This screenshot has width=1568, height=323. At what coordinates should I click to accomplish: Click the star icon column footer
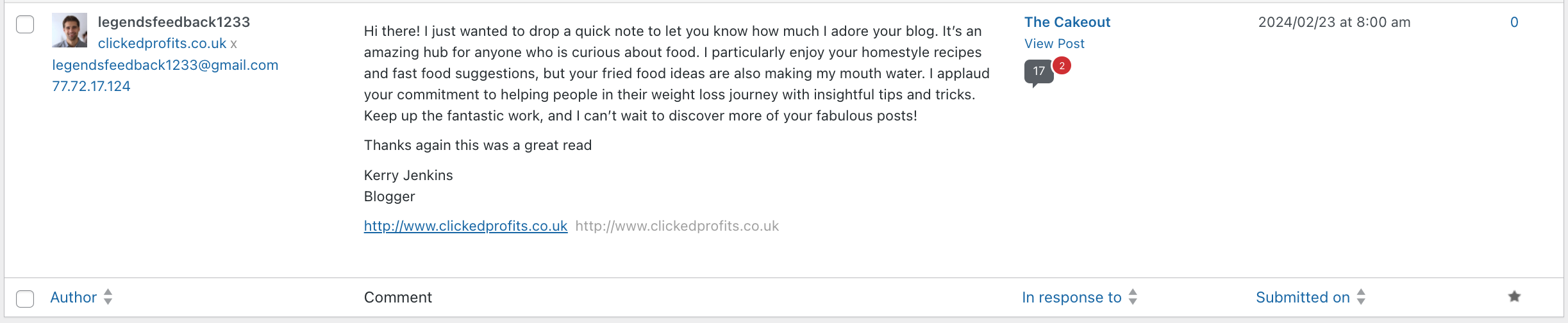coord(1514,296)
